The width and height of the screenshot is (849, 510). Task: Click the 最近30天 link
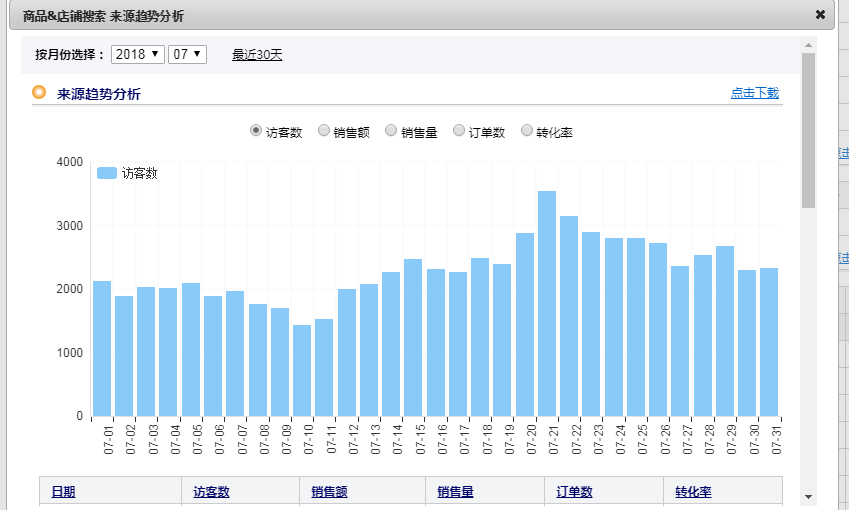coord(257,55)
